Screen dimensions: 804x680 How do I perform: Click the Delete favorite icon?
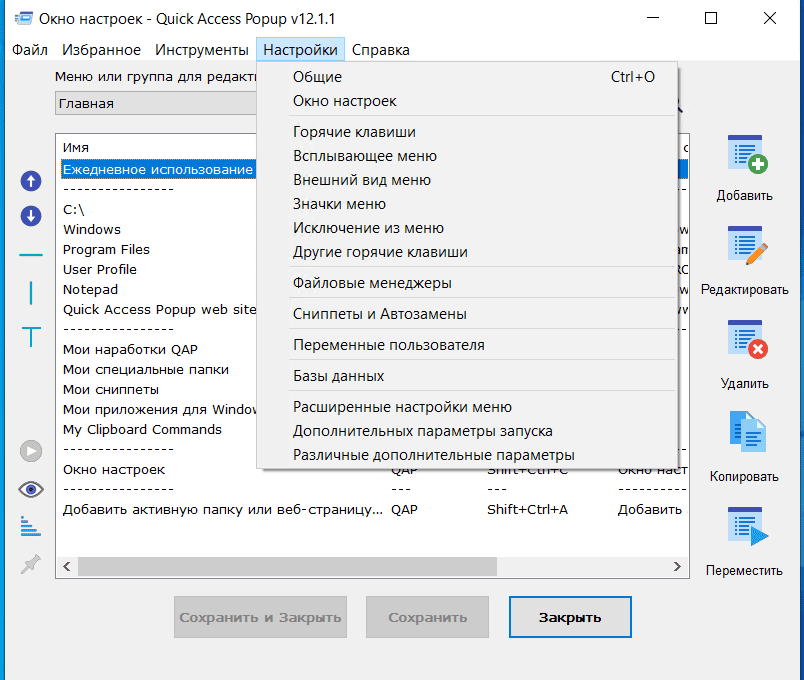click(x=744, y=341)
